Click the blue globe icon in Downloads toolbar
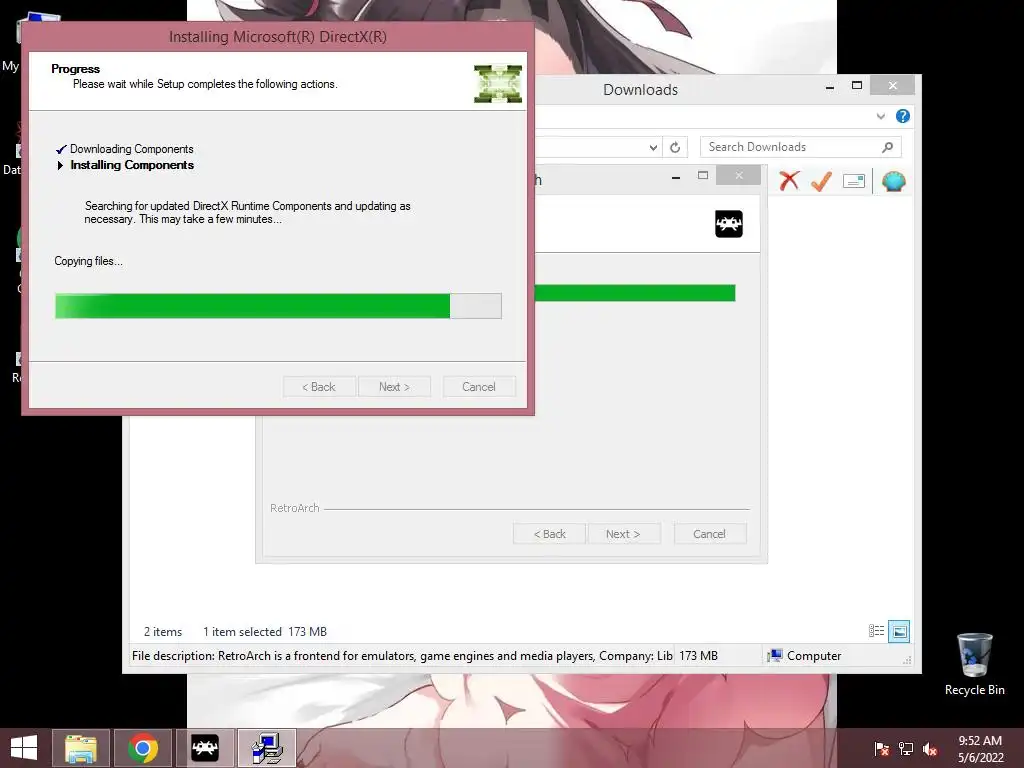The height and width of the screenshot is (768, 1024). 893,181
